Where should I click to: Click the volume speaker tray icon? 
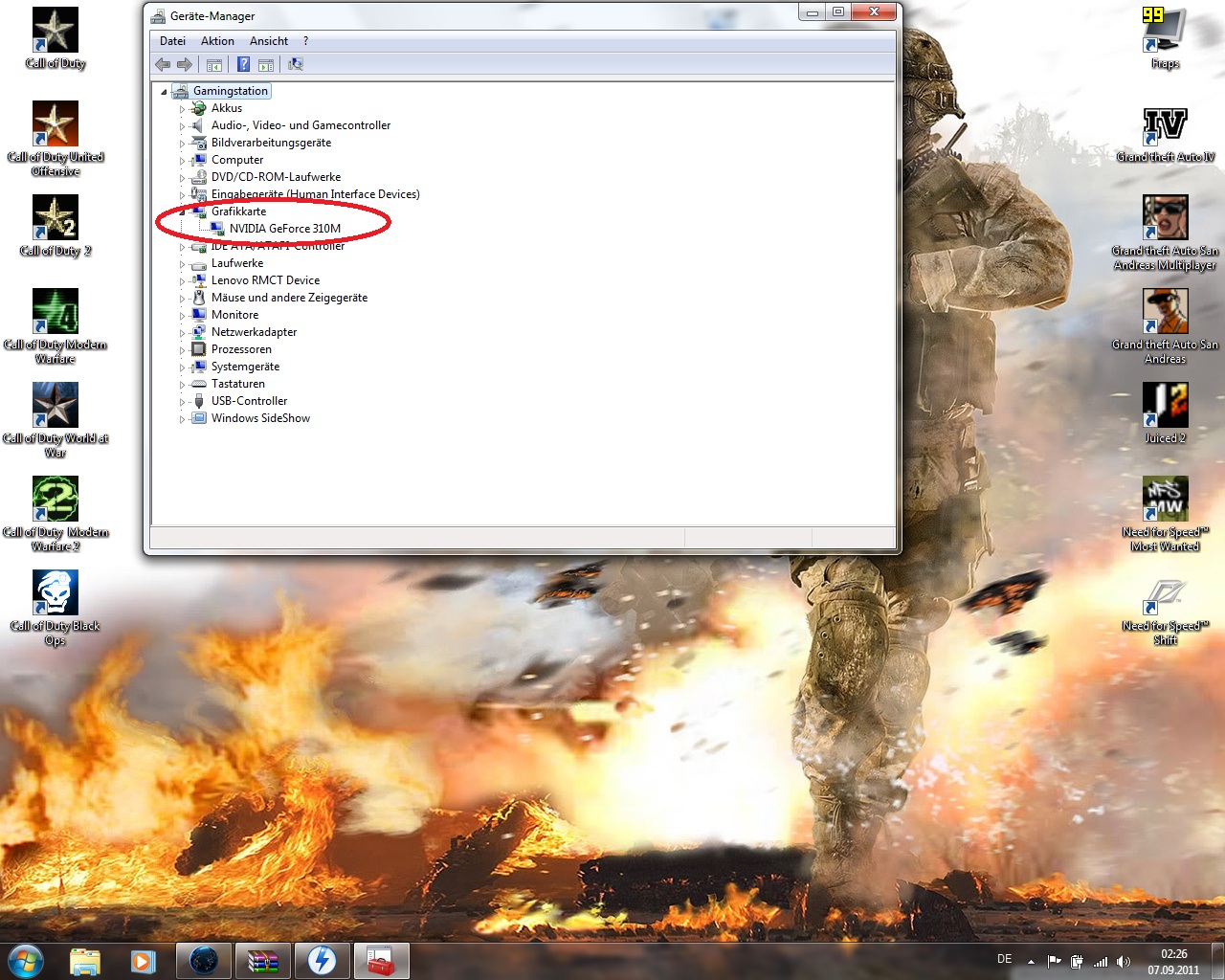1124,961
